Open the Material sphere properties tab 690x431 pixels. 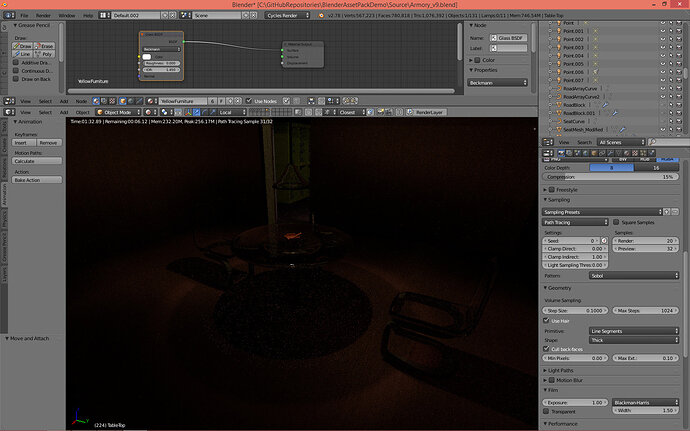click(627, 153)
